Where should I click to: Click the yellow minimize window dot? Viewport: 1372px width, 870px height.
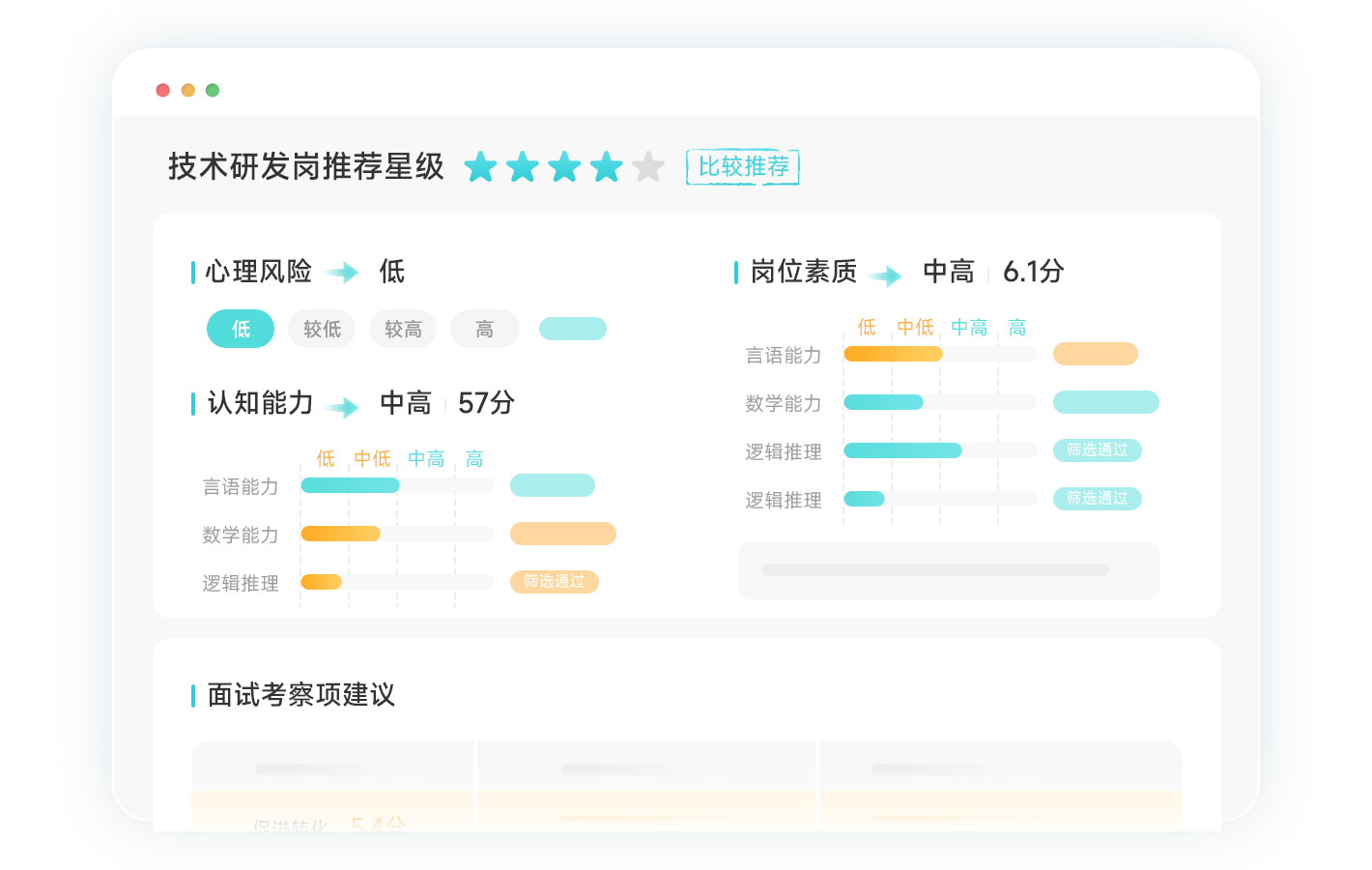click(x=188, y=90)
